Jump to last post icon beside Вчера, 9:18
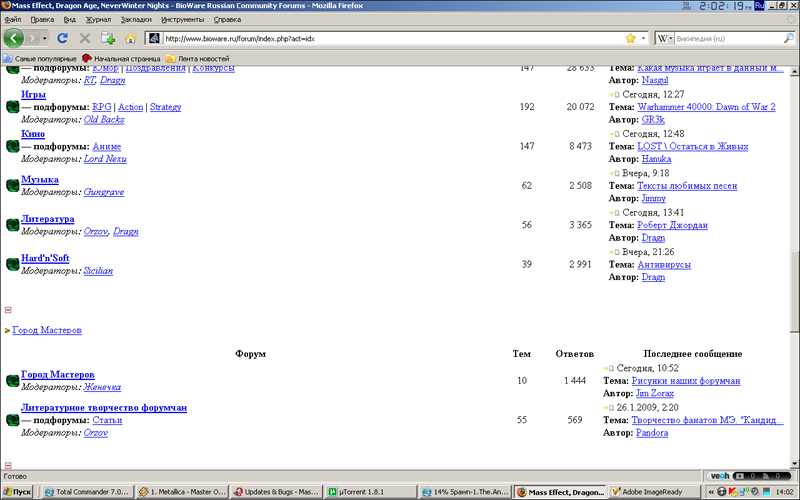This screenshot has width=800, height=500. (x=614, y=173)
